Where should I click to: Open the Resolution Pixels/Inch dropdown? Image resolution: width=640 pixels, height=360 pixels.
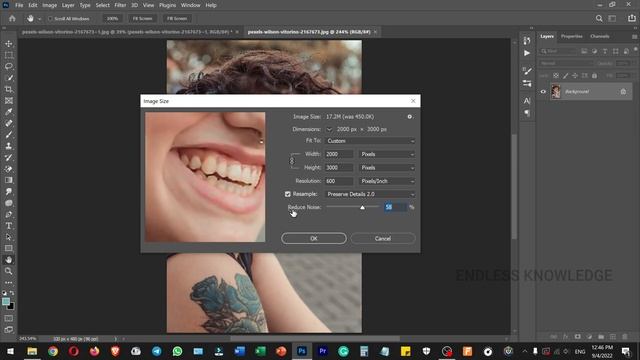[387, 181]
